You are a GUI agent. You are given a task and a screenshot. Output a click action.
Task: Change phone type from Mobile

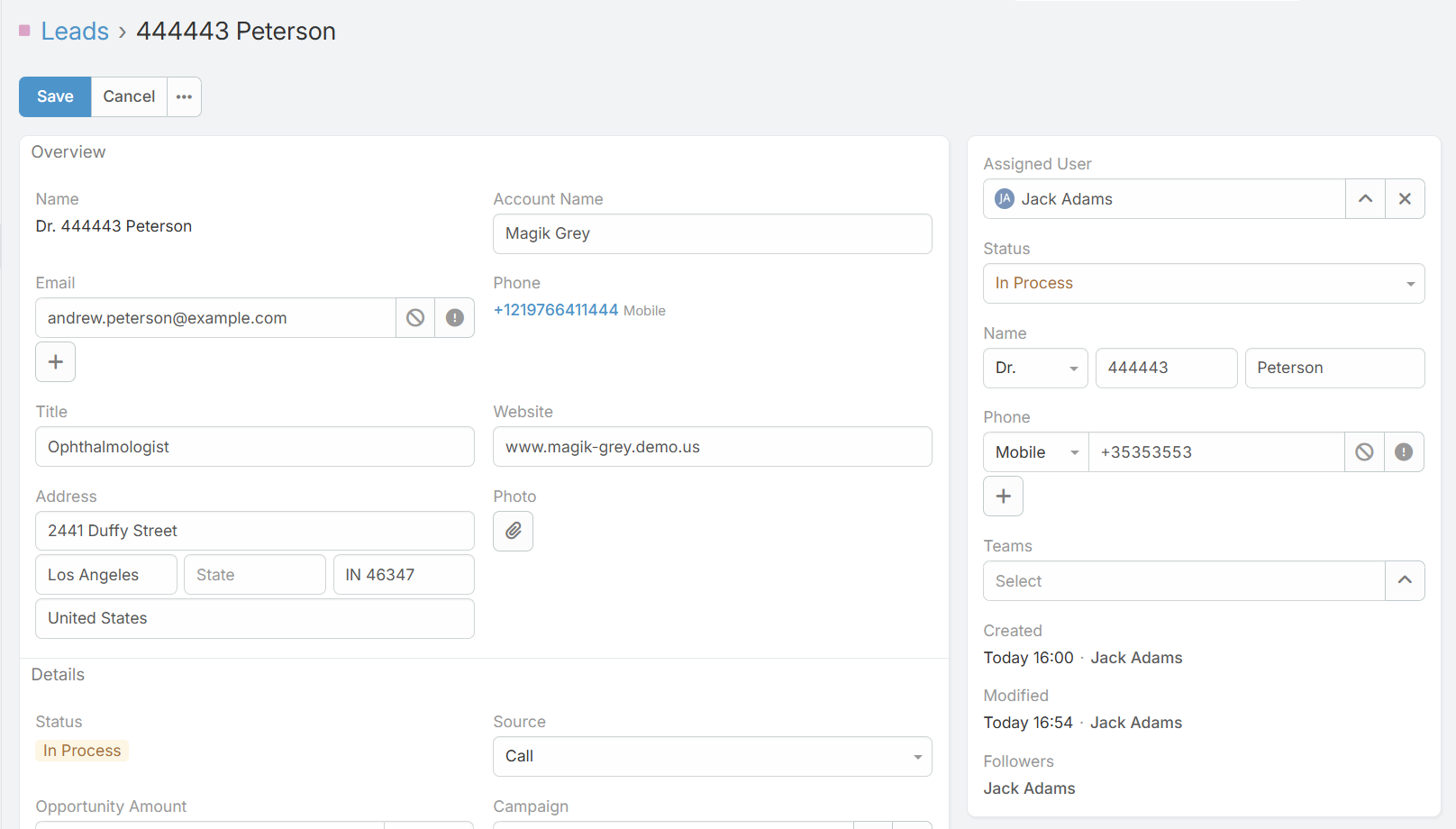(1035, 452)
